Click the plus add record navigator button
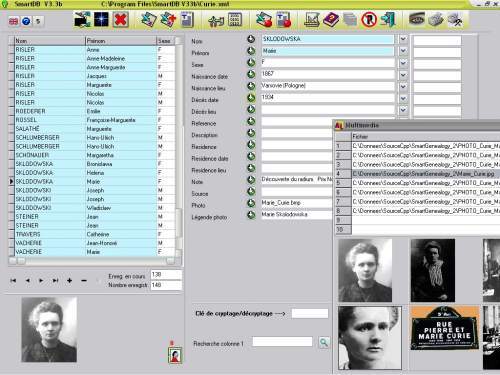 click(x=69, y=281)
